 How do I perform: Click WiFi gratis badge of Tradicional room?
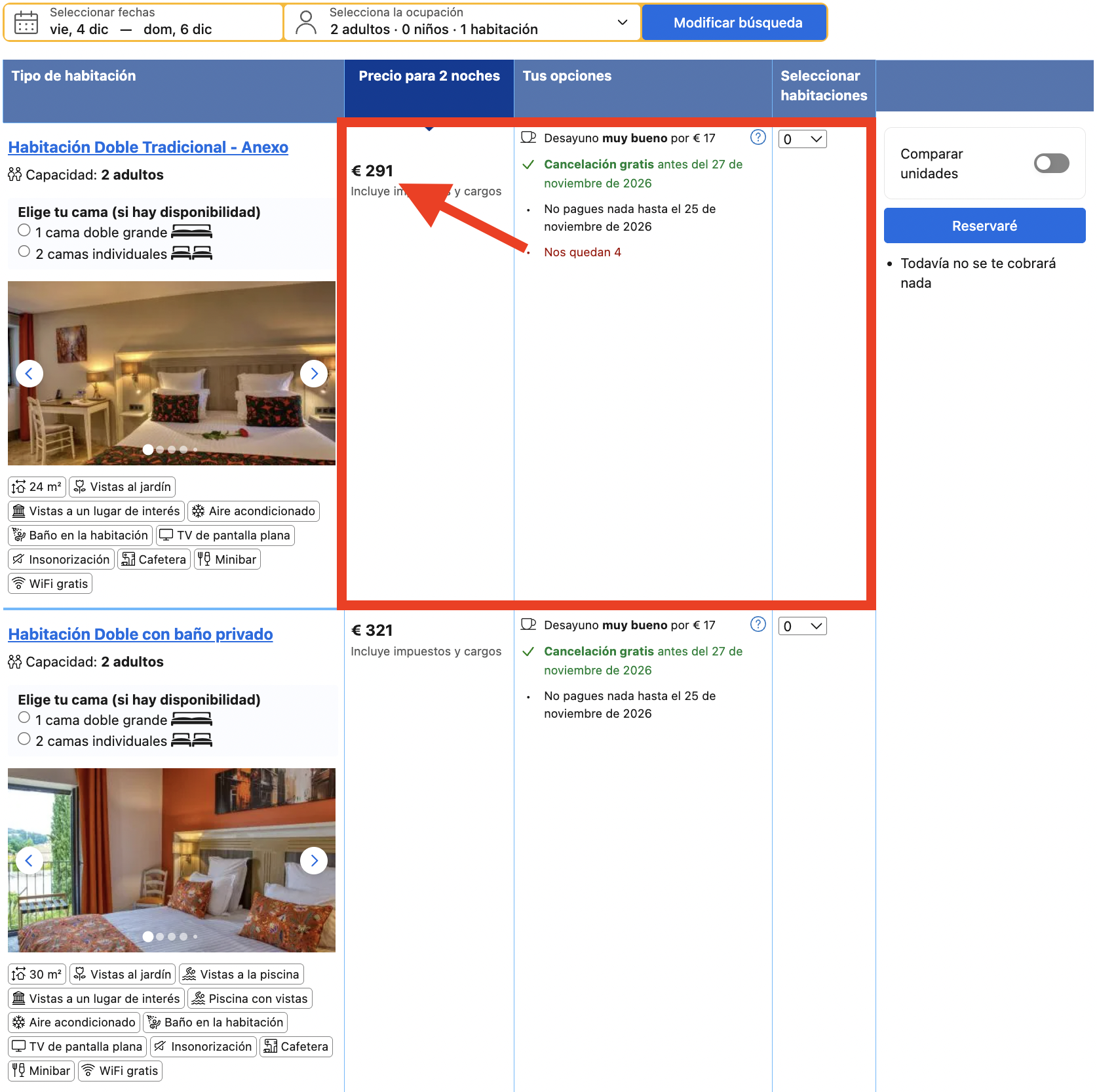click(50, 583)
